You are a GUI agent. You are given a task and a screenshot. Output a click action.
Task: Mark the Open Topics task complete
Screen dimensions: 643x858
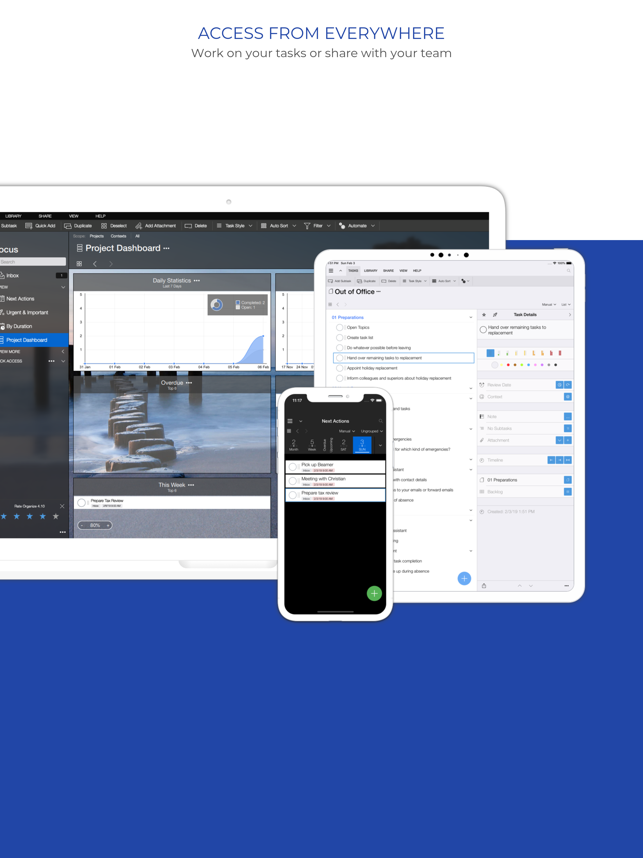pyautogui.click(x=340, y=327)
